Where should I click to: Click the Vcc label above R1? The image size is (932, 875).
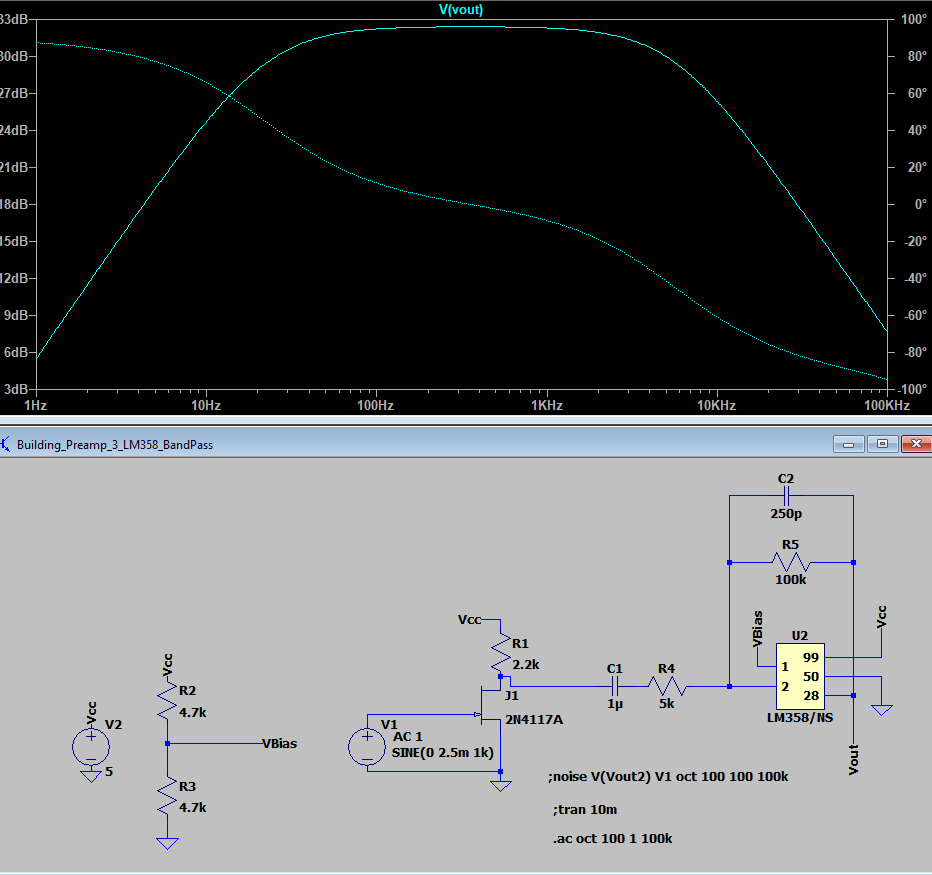point(470,619)
